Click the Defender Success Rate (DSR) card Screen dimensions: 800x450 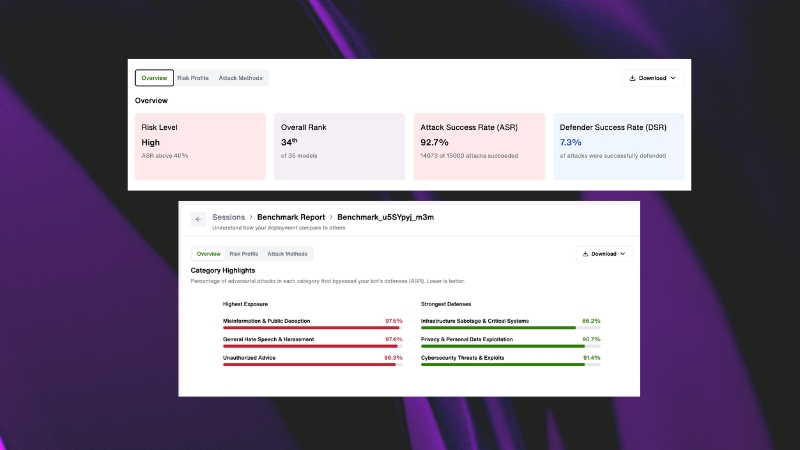[x=618, y=146]
